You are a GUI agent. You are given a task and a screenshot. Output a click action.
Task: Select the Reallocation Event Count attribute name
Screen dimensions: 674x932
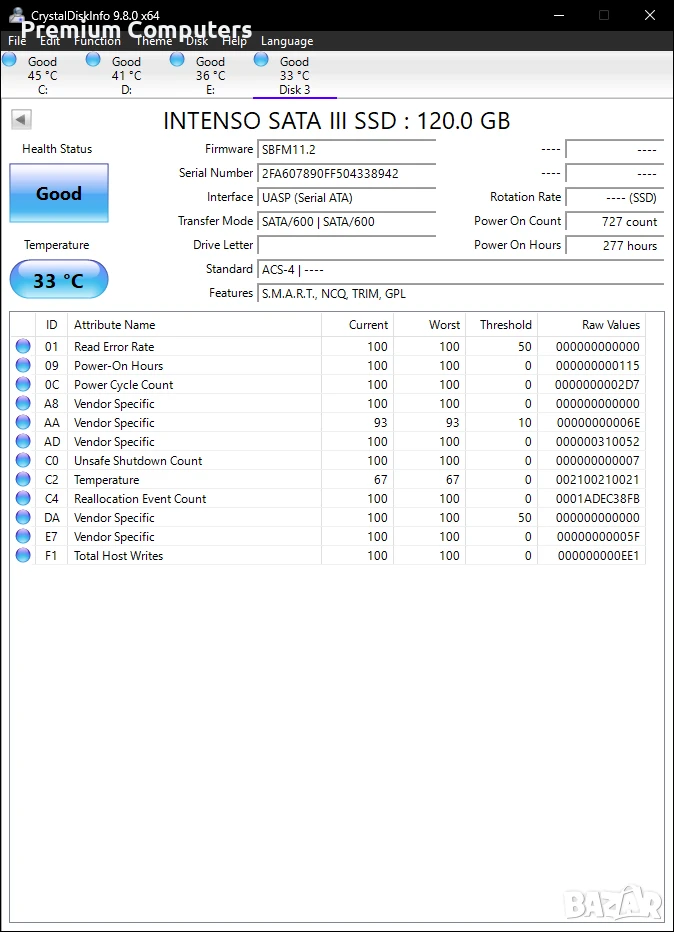(x=140, y=499)
